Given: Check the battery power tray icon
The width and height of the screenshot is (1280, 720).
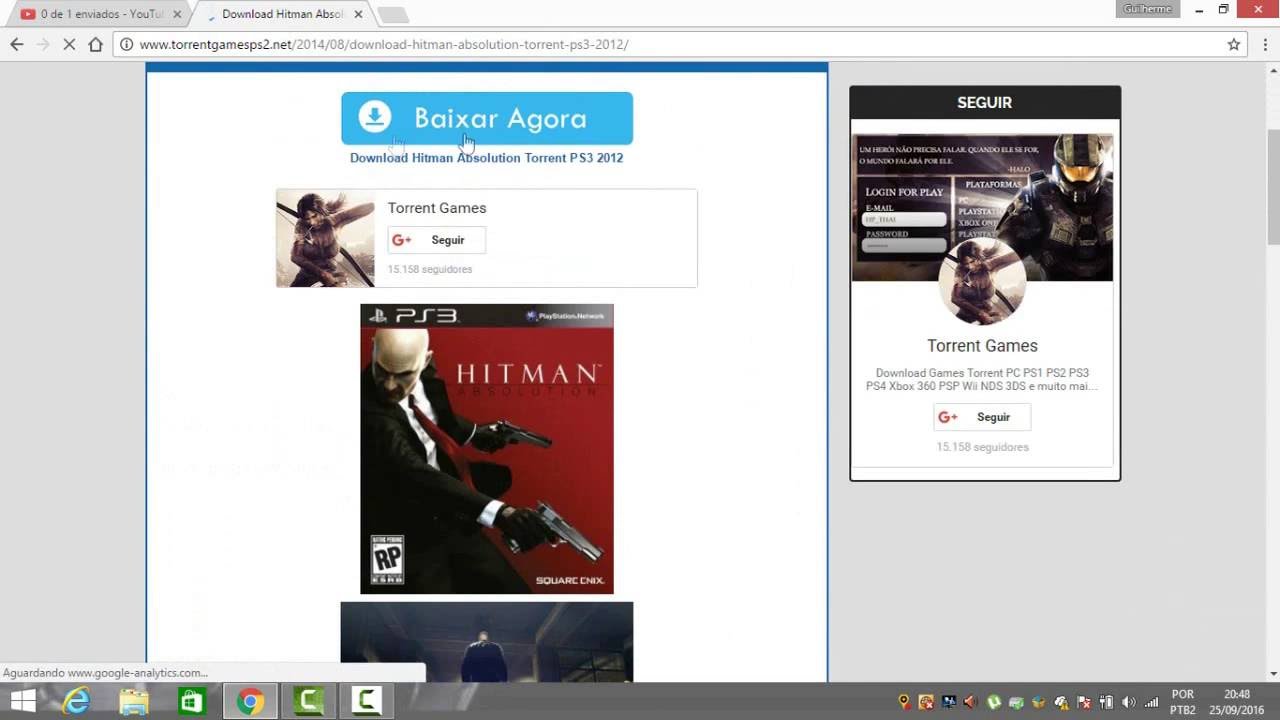Looking at the screenshot, I should coord(1107,702).
